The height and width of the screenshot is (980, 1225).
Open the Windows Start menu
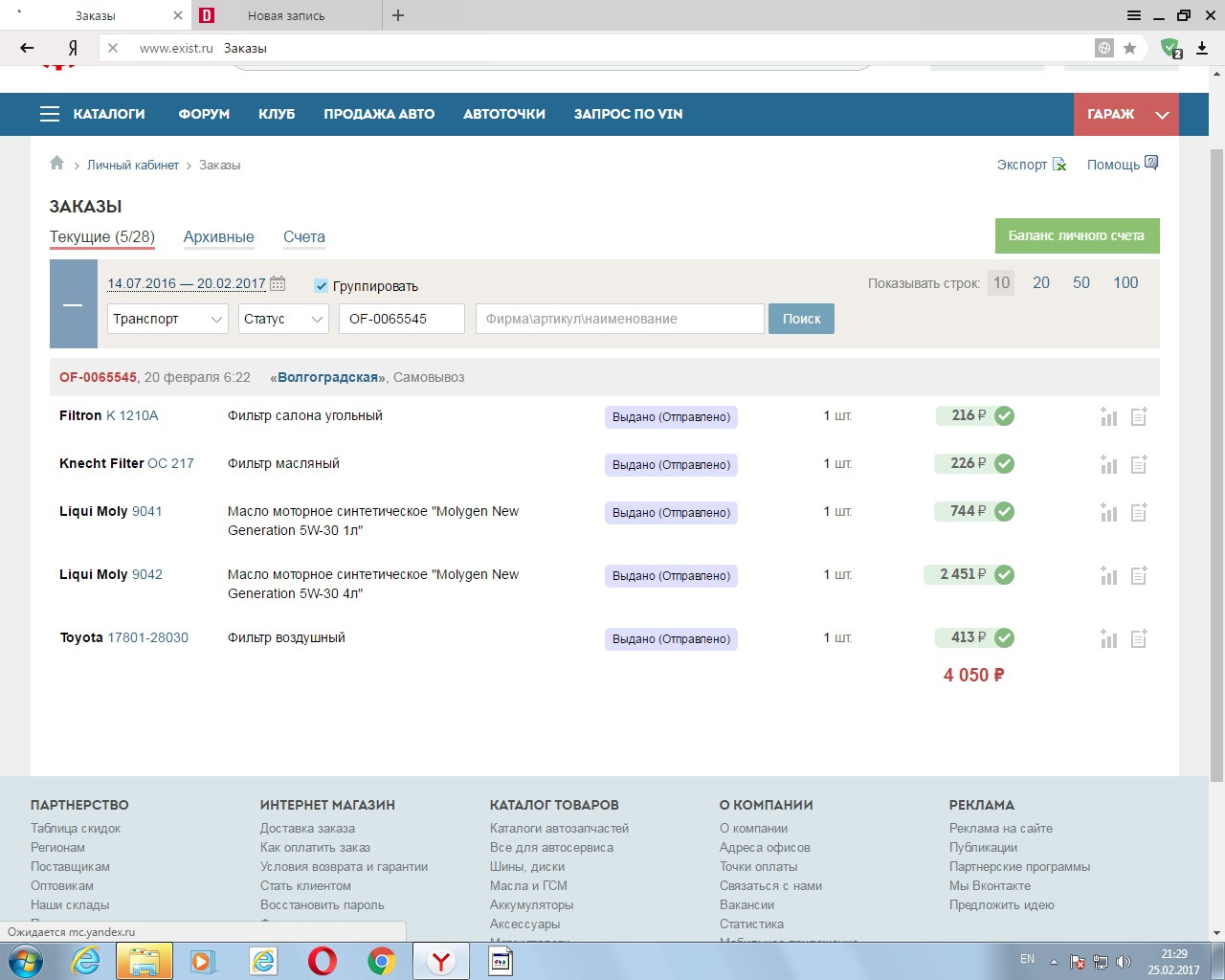[26, 961]
